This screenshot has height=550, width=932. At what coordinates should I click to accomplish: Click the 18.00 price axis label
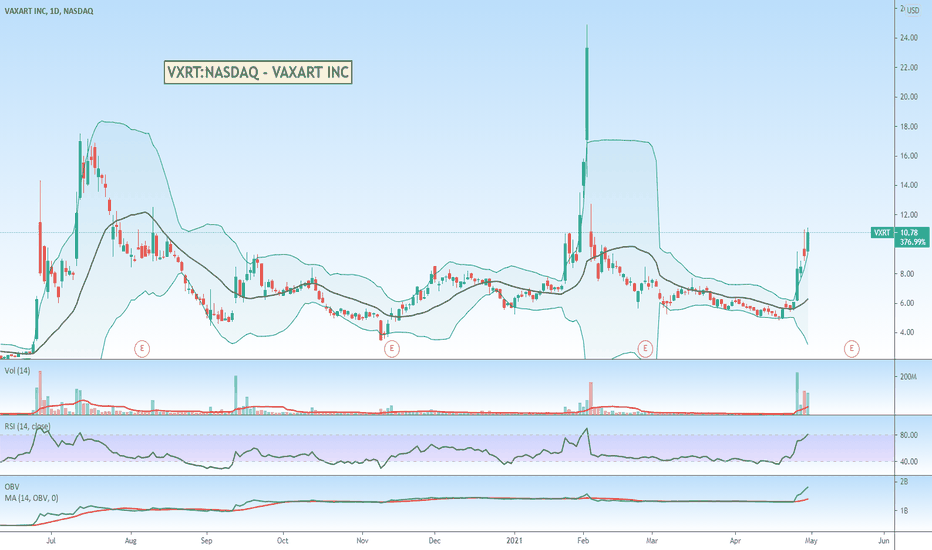(909, 127)
